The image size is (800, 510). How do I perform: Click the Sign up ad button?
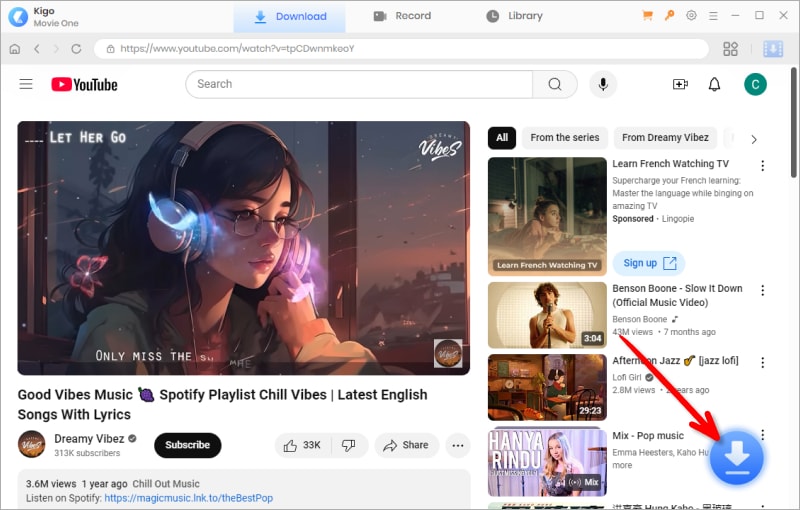coord(649,263)
